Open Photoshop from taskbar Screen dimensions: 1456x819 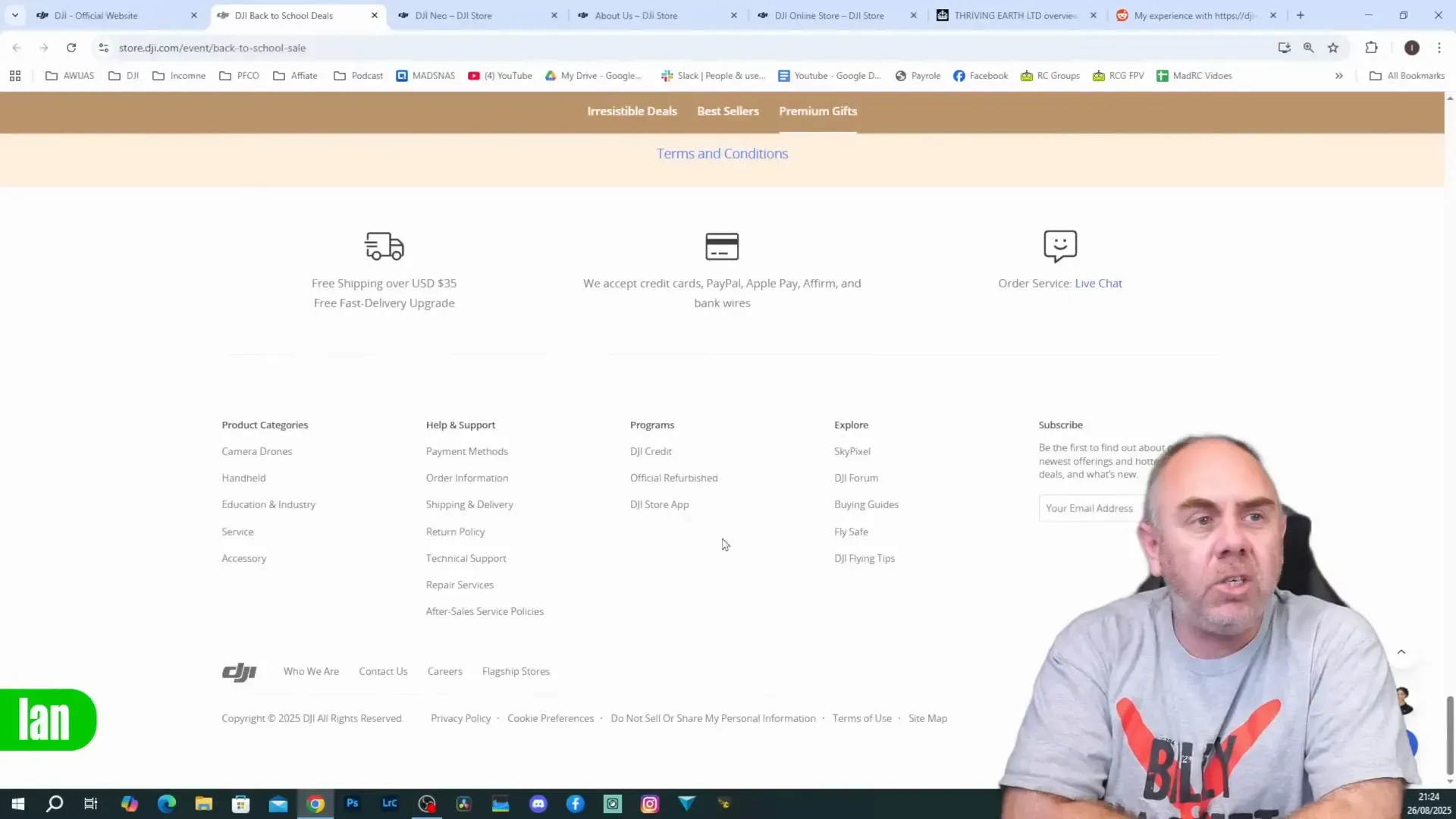pos(353,804)
